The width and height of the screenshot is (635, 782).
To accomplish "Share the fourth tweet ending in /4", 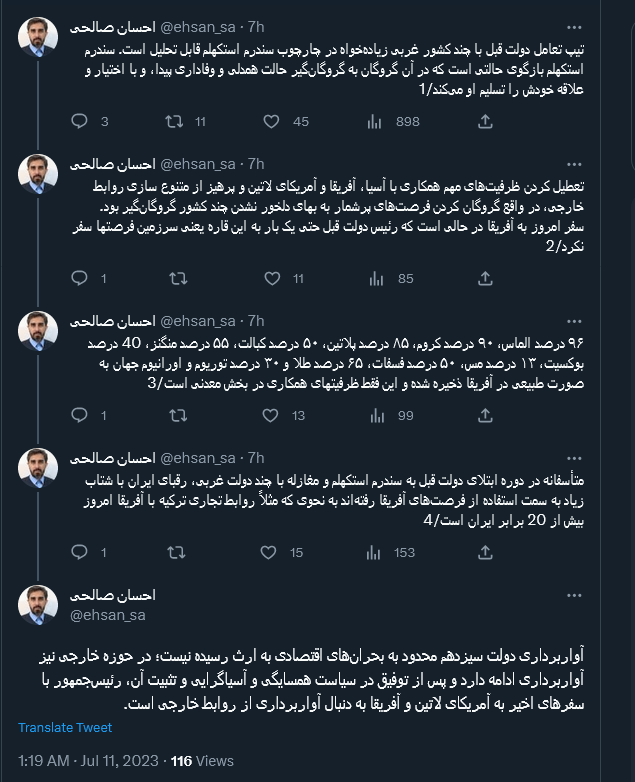I will (485, 552).
